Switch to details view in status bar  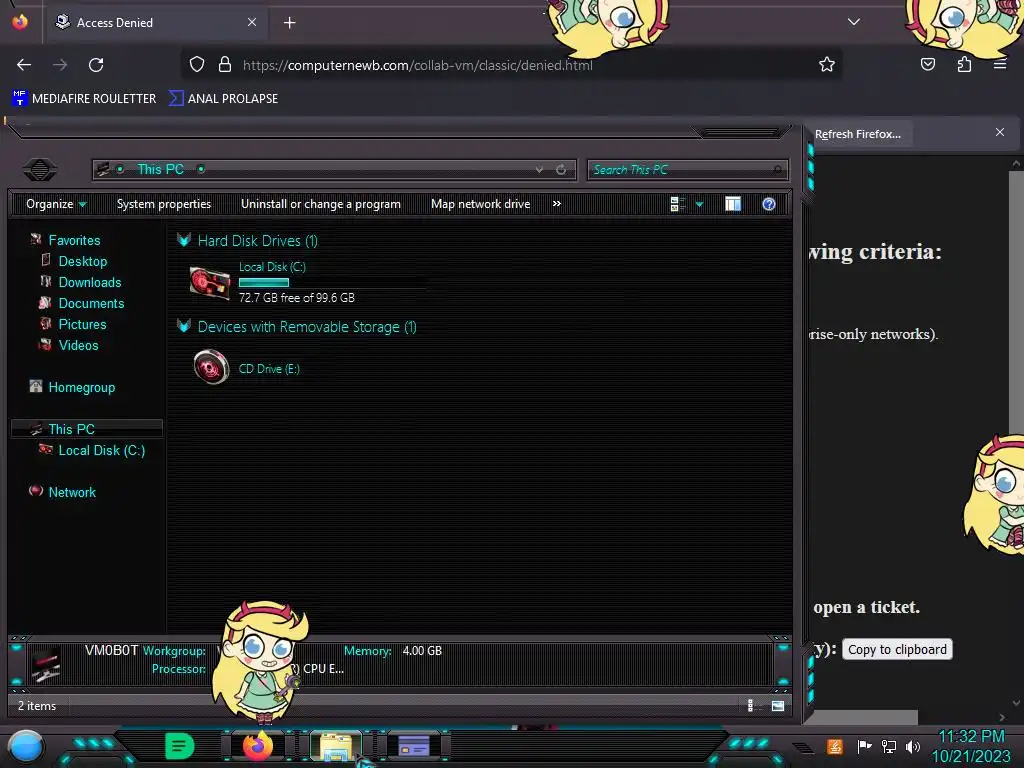click(750, 705)
